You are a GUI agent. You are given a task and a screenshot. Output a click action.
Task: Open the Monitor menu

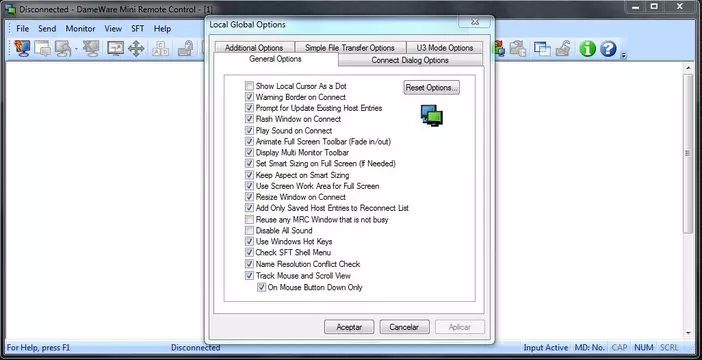80,29
